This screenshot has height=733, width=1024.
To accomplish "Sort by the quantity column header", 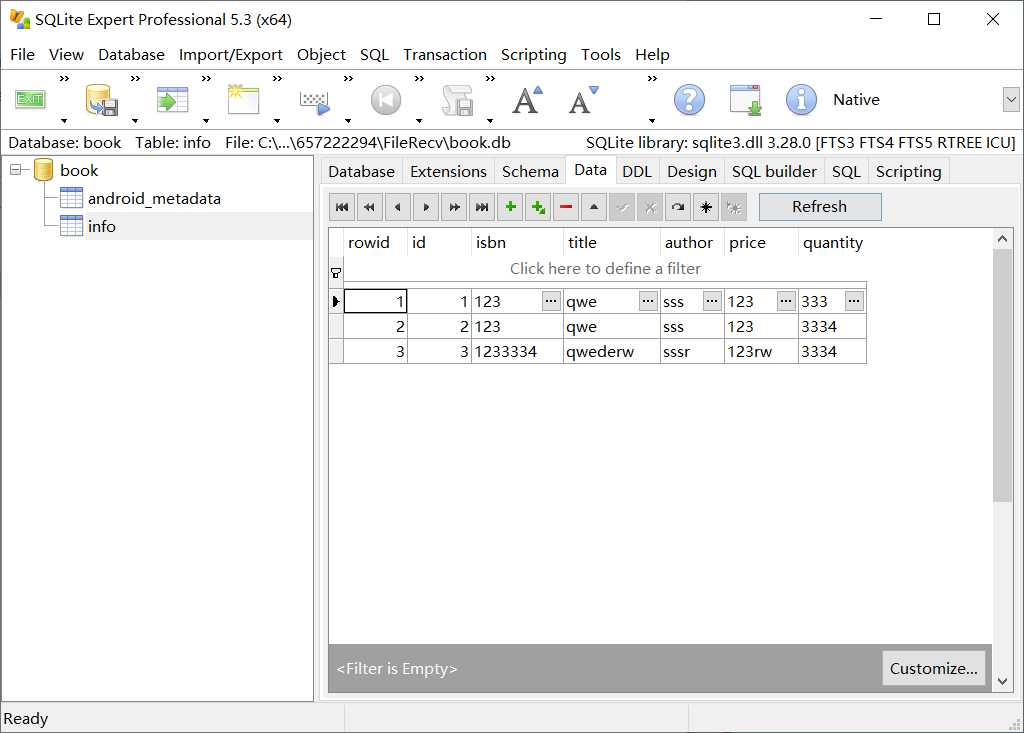I will (832, 243).
